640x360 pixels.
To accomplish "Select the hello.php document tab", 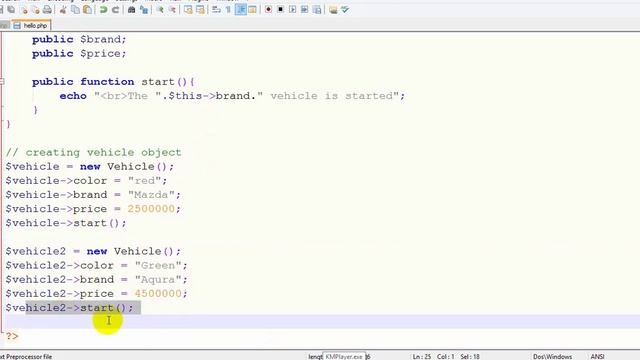I will coord(31,25).
